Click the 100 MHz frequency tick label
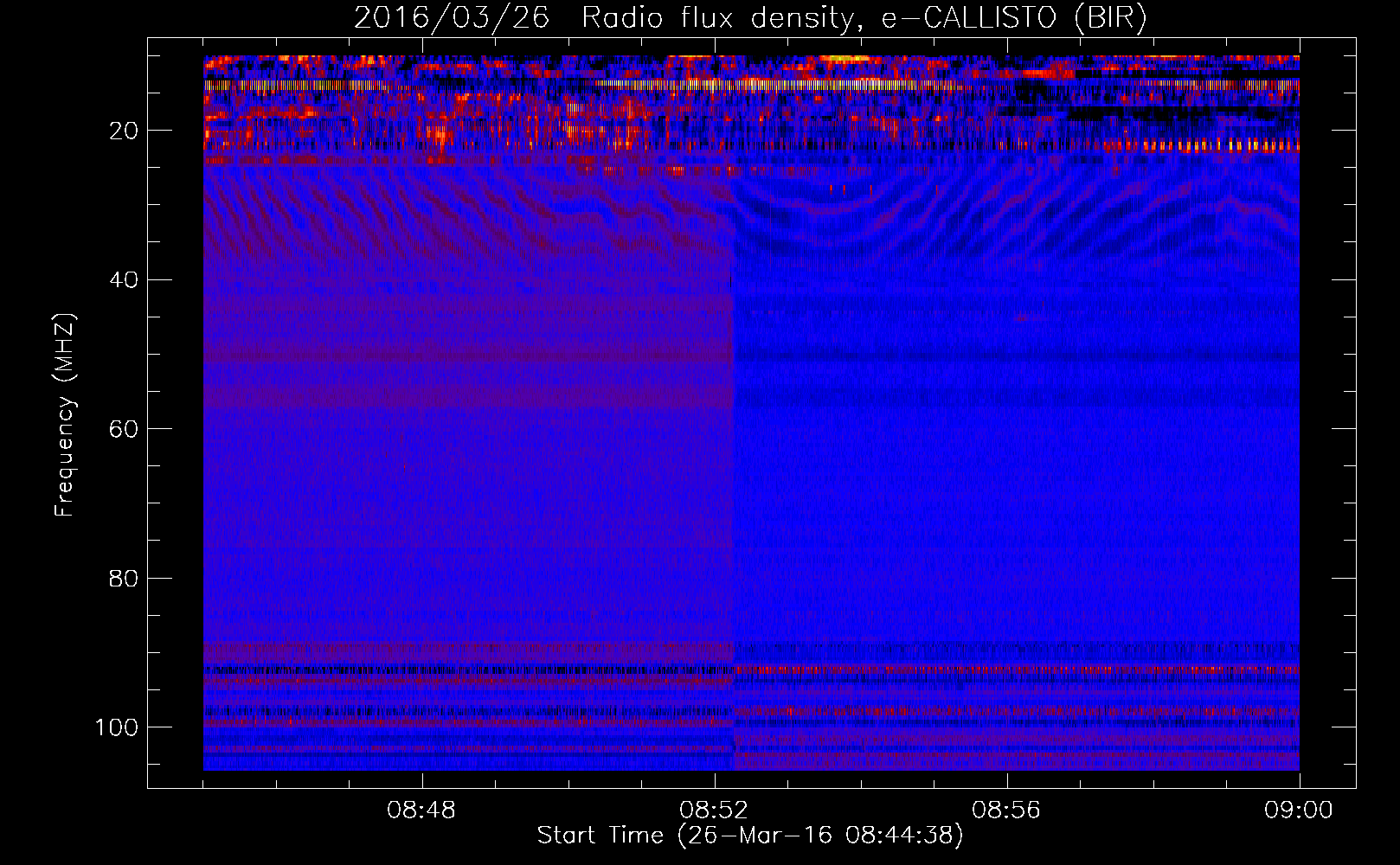This screenshot has height=865, width=1400. tap(117, 727)
